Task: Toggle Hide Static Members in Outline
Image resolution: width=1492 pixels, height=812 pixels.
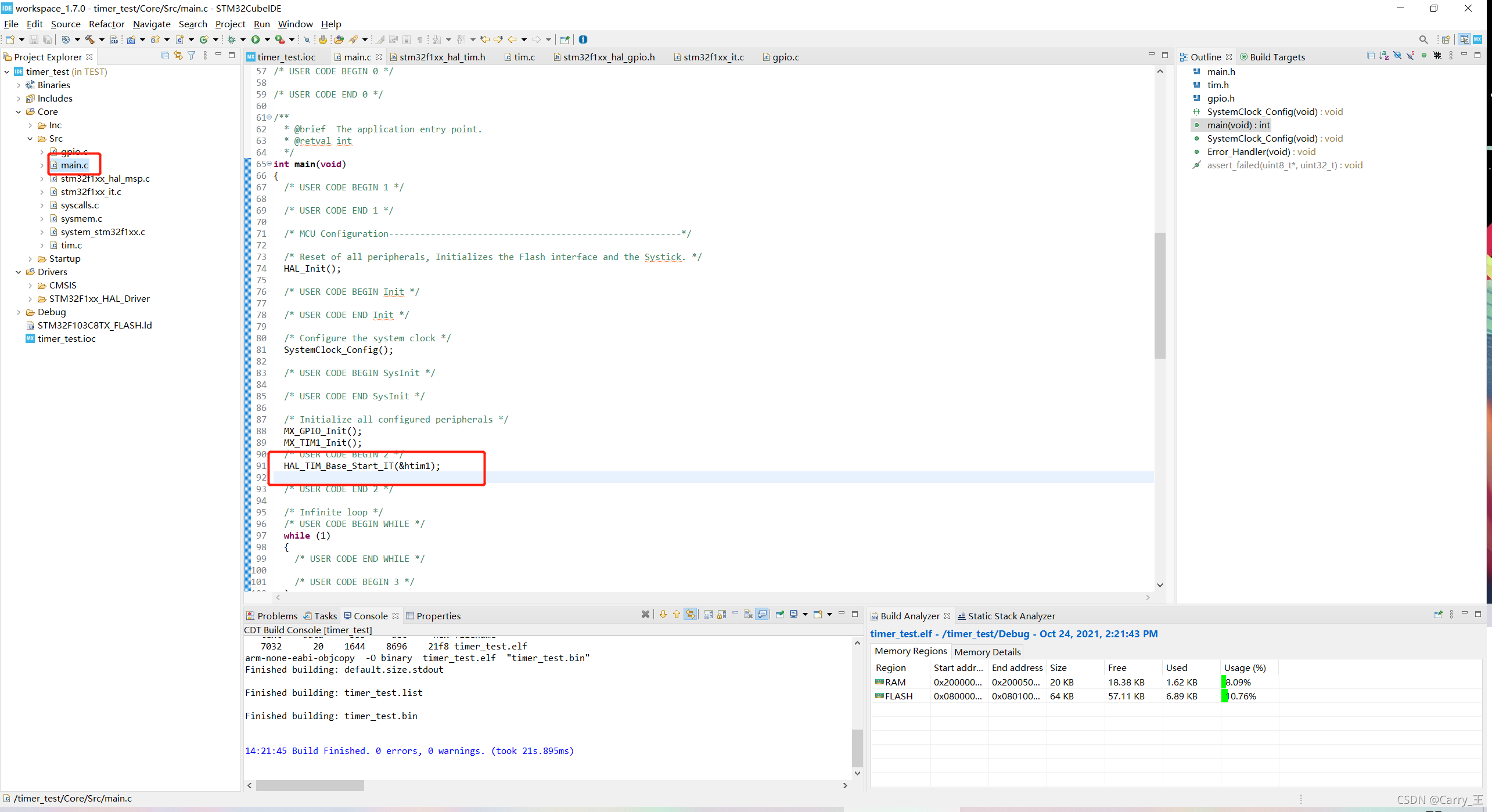Action: (x=1411, y=56)
